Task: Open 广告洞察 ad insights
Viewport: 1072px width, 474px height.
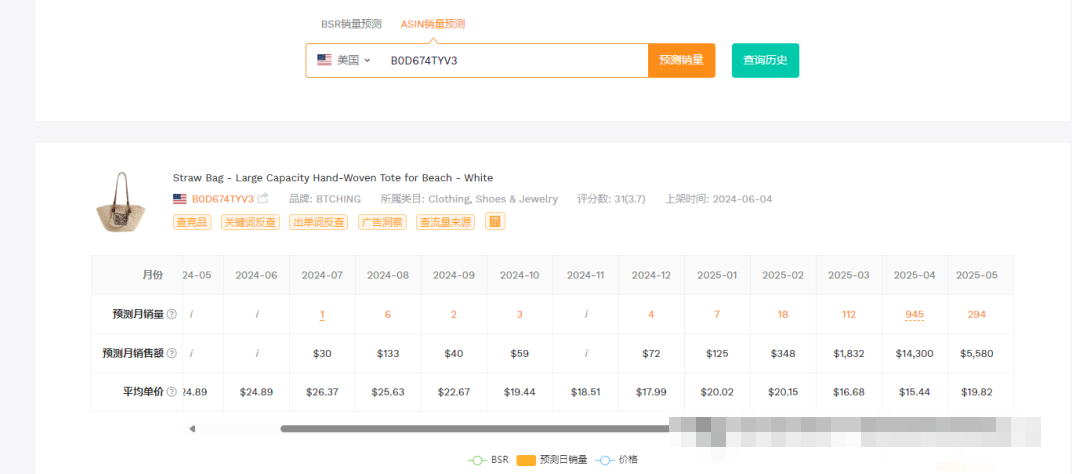Action: pos(382,222)
